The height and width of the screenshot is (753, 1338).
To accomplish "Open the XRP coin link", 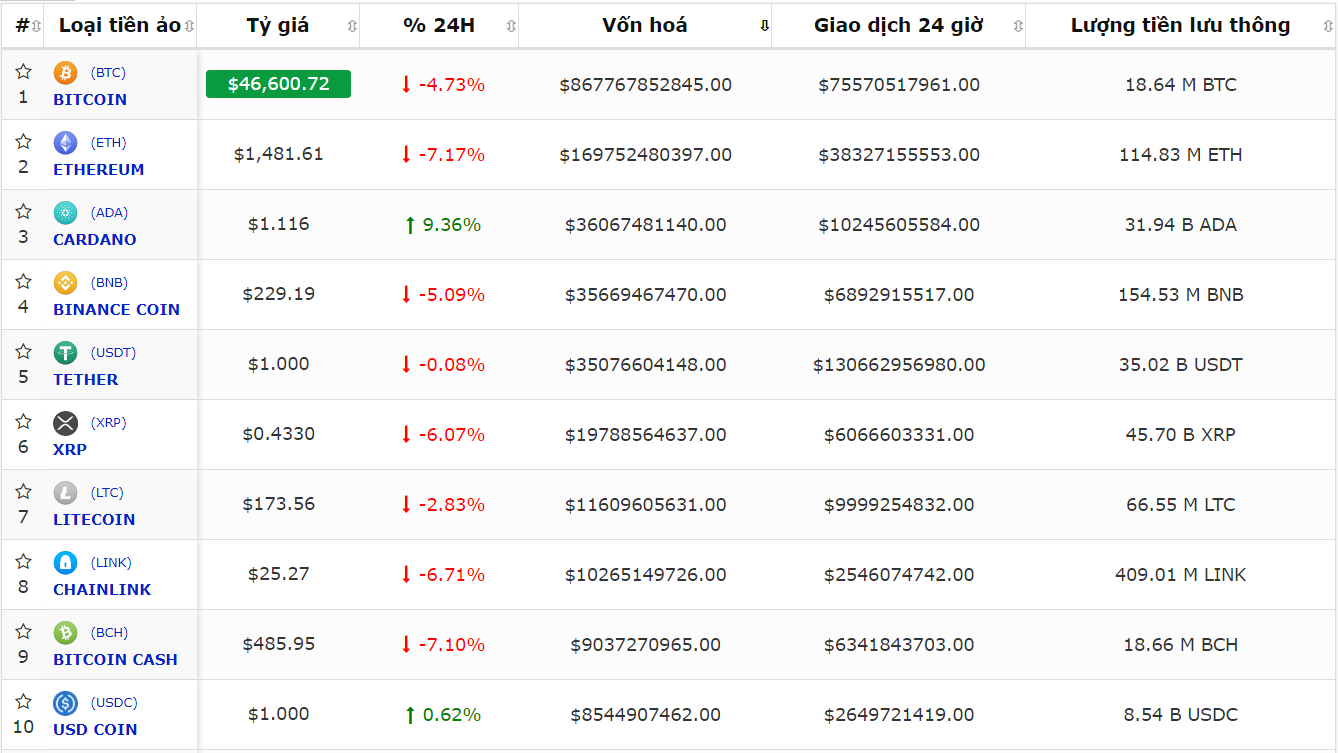I will point(70,450).
